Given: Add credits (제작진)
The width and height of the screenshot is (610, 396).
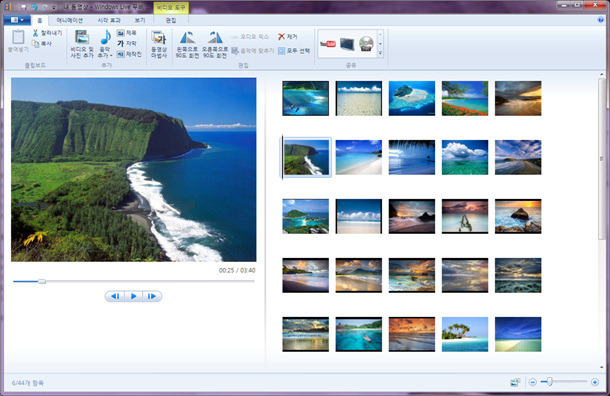Looking at the screenshot, I should click(129, 54).
